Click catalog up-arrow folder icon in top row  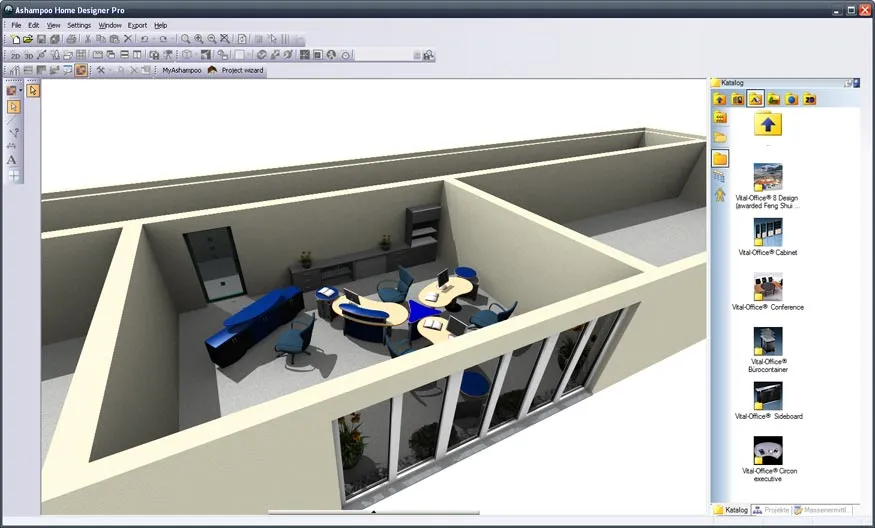719,99
